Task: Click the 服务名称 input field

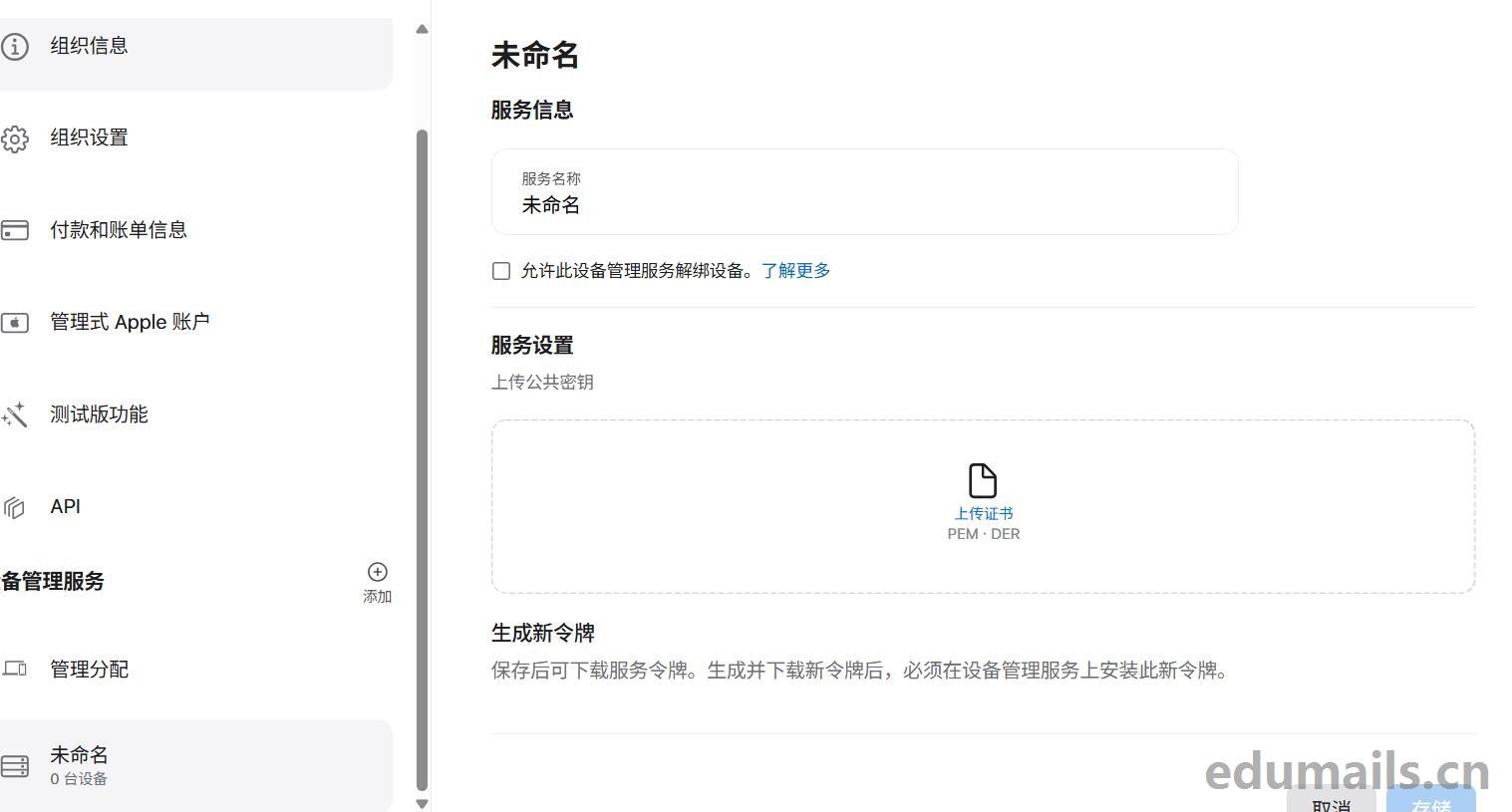Action: (864, 204)
